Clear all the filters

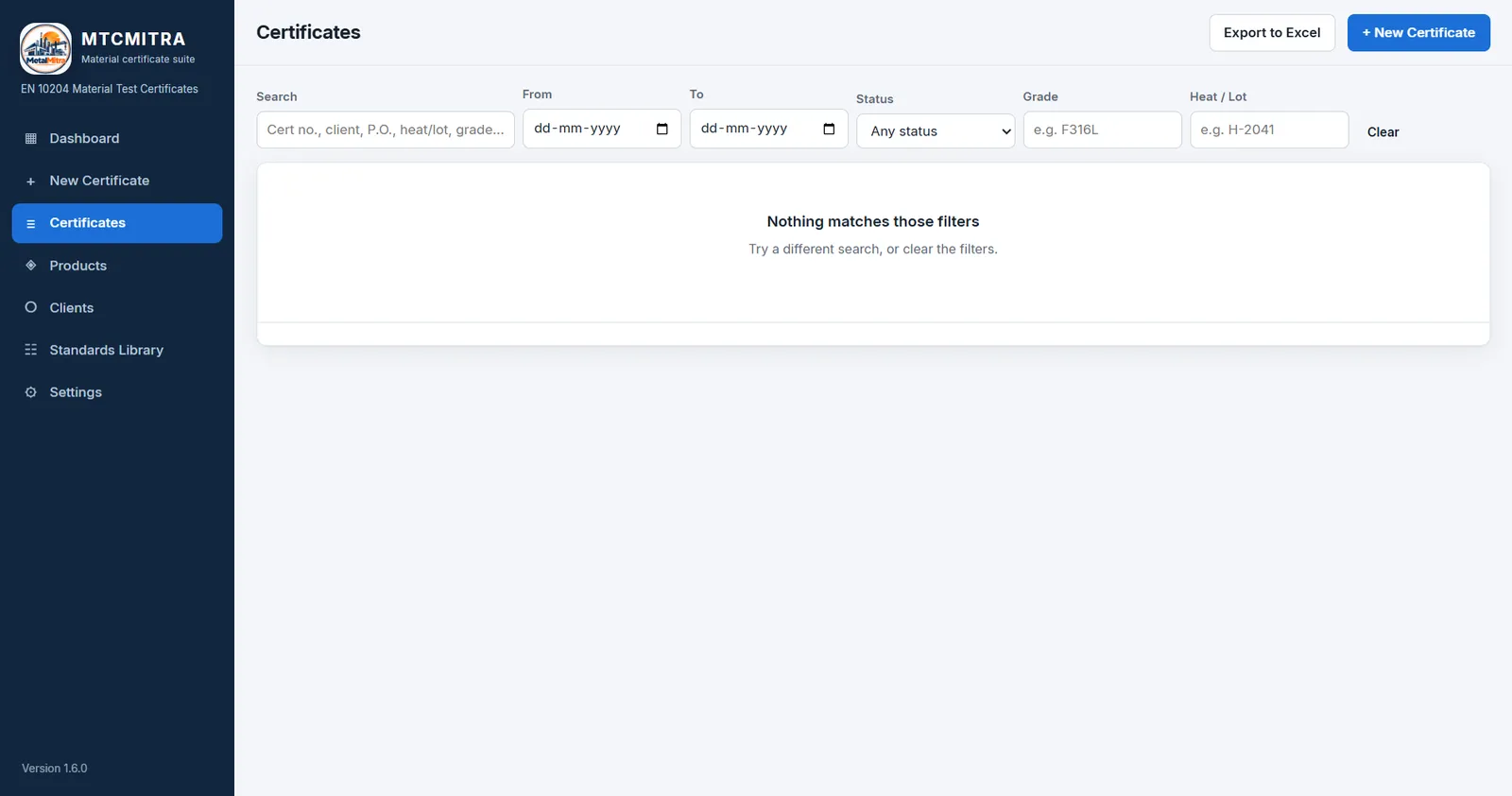[x=1383, y=132]
